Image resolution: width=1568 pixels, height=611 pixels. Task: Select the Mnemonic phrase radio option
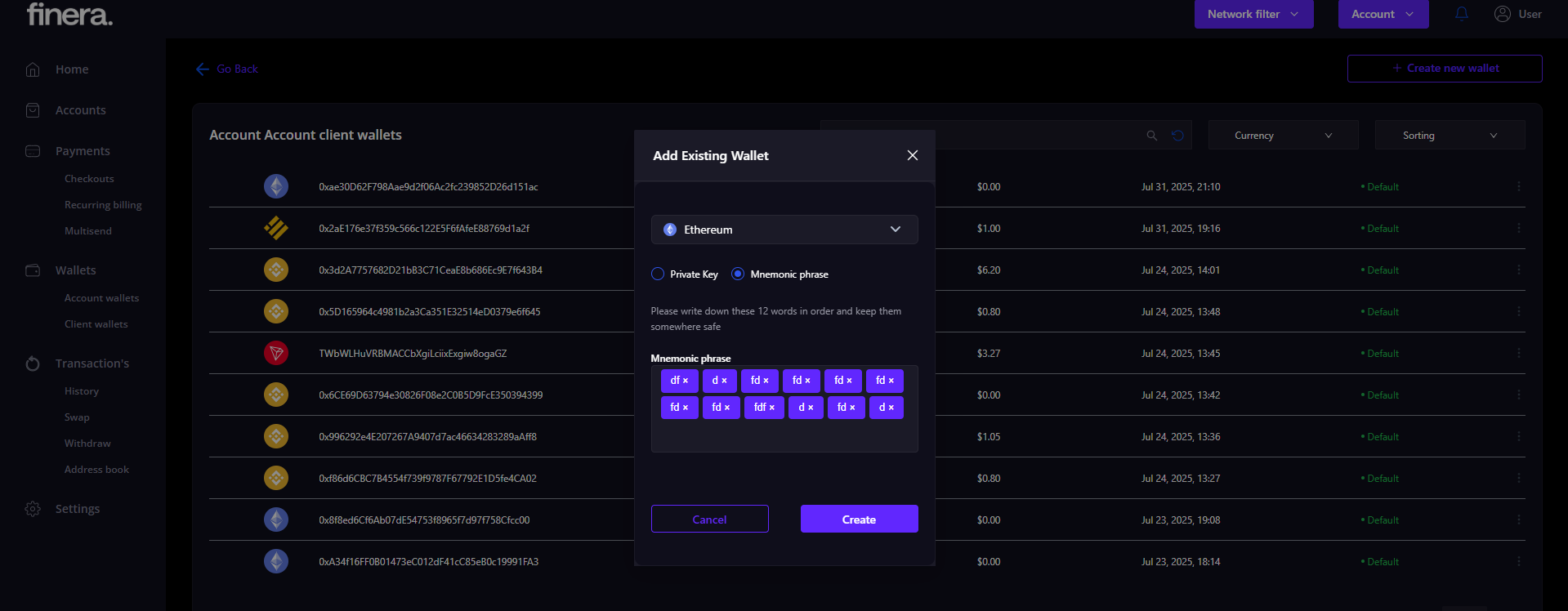tap(738, 274)
